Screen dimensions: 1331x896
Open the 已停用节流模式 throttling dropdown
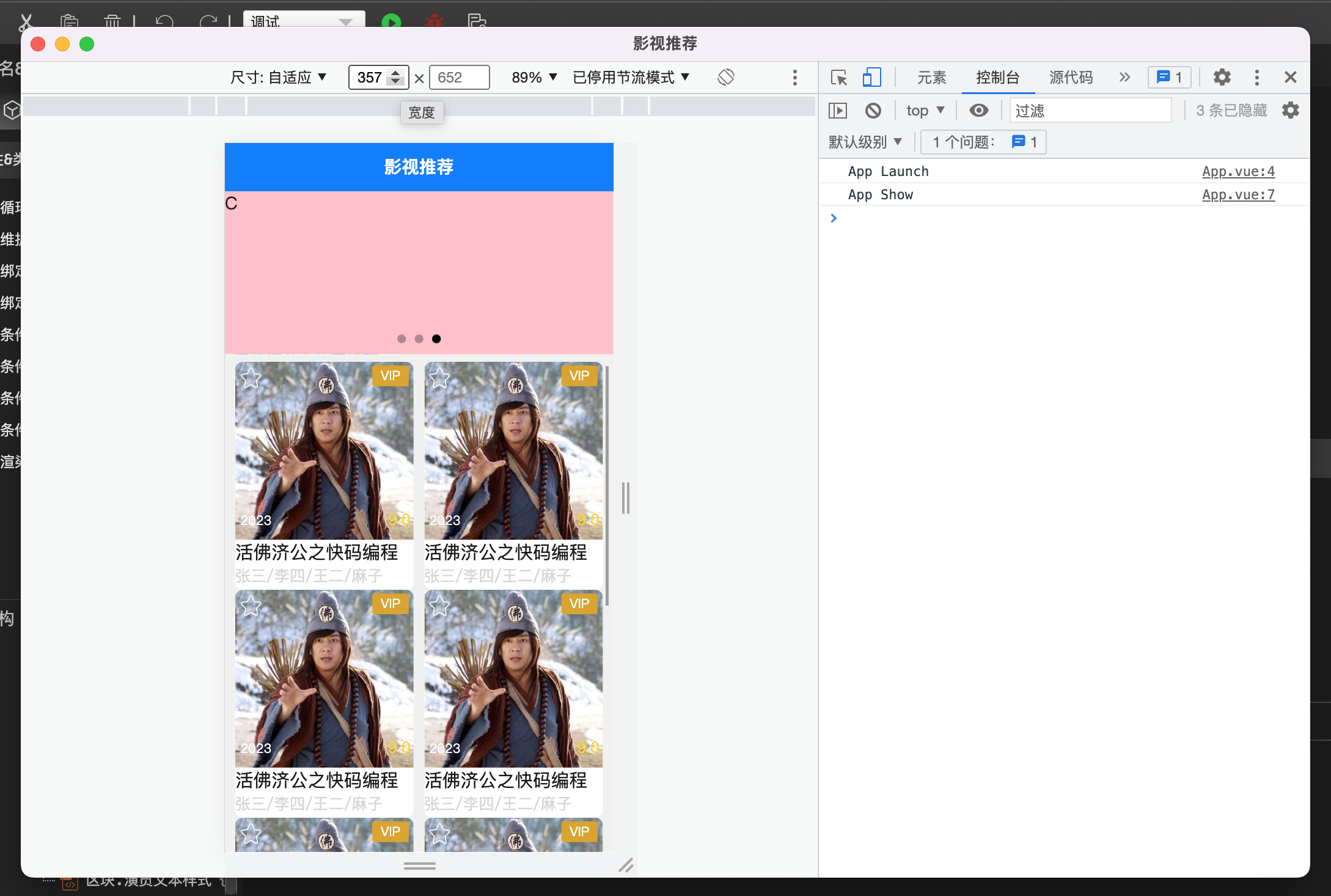point(631,78)
